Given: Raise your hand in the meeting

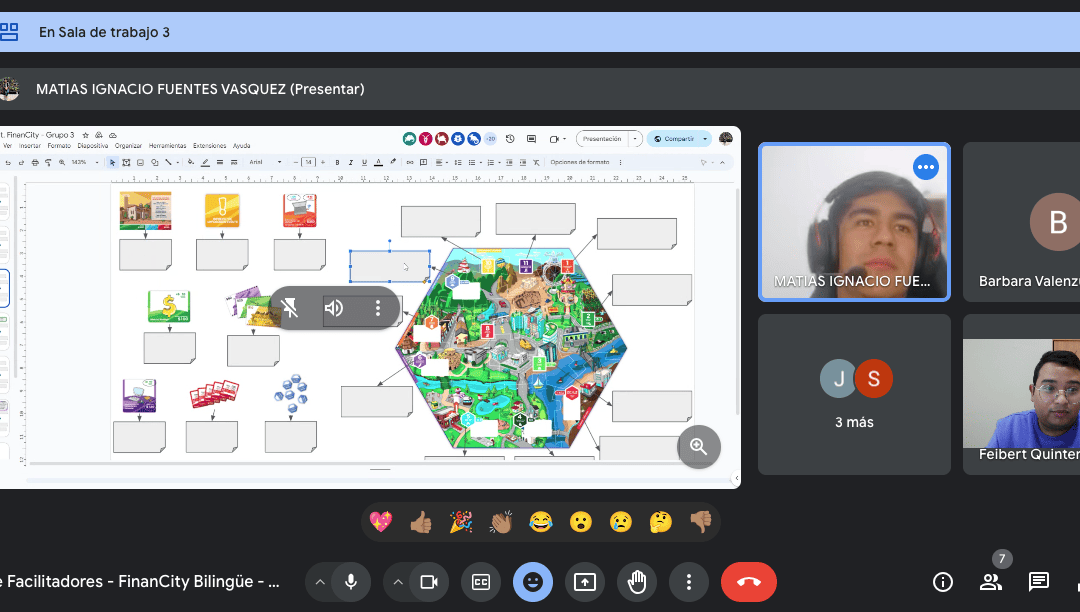Looking at the screenshot, I should (637, 582).
